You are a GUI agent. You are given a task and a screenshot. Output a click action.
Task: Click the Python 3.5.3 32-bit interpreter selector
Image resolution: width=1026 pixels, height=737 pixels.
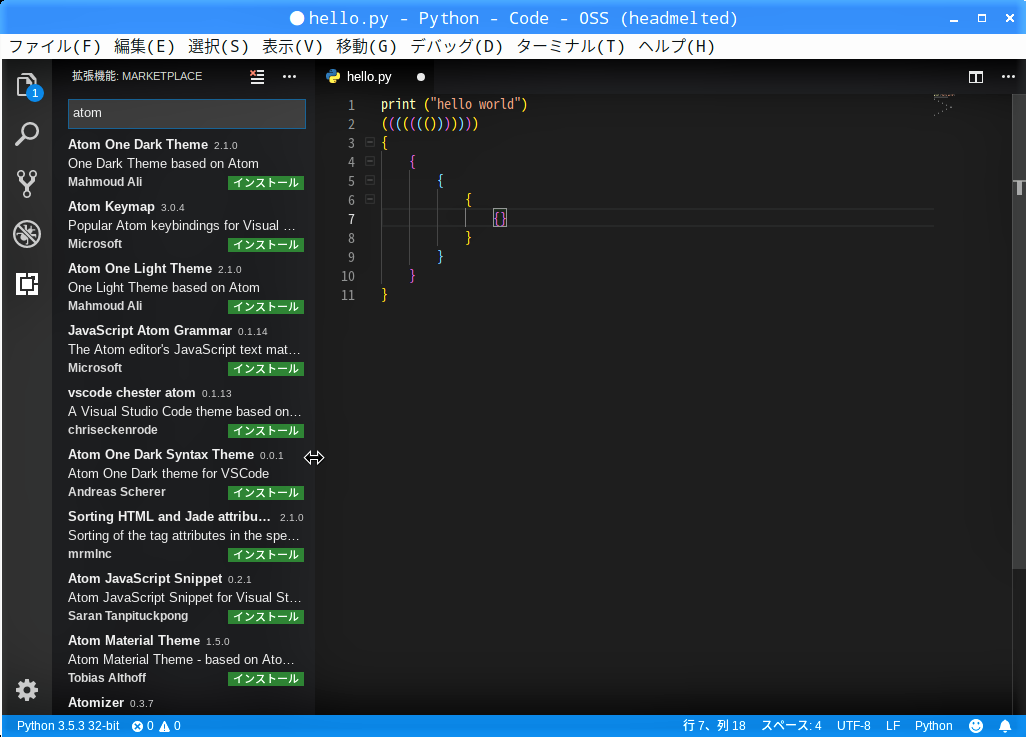point(68,726)
